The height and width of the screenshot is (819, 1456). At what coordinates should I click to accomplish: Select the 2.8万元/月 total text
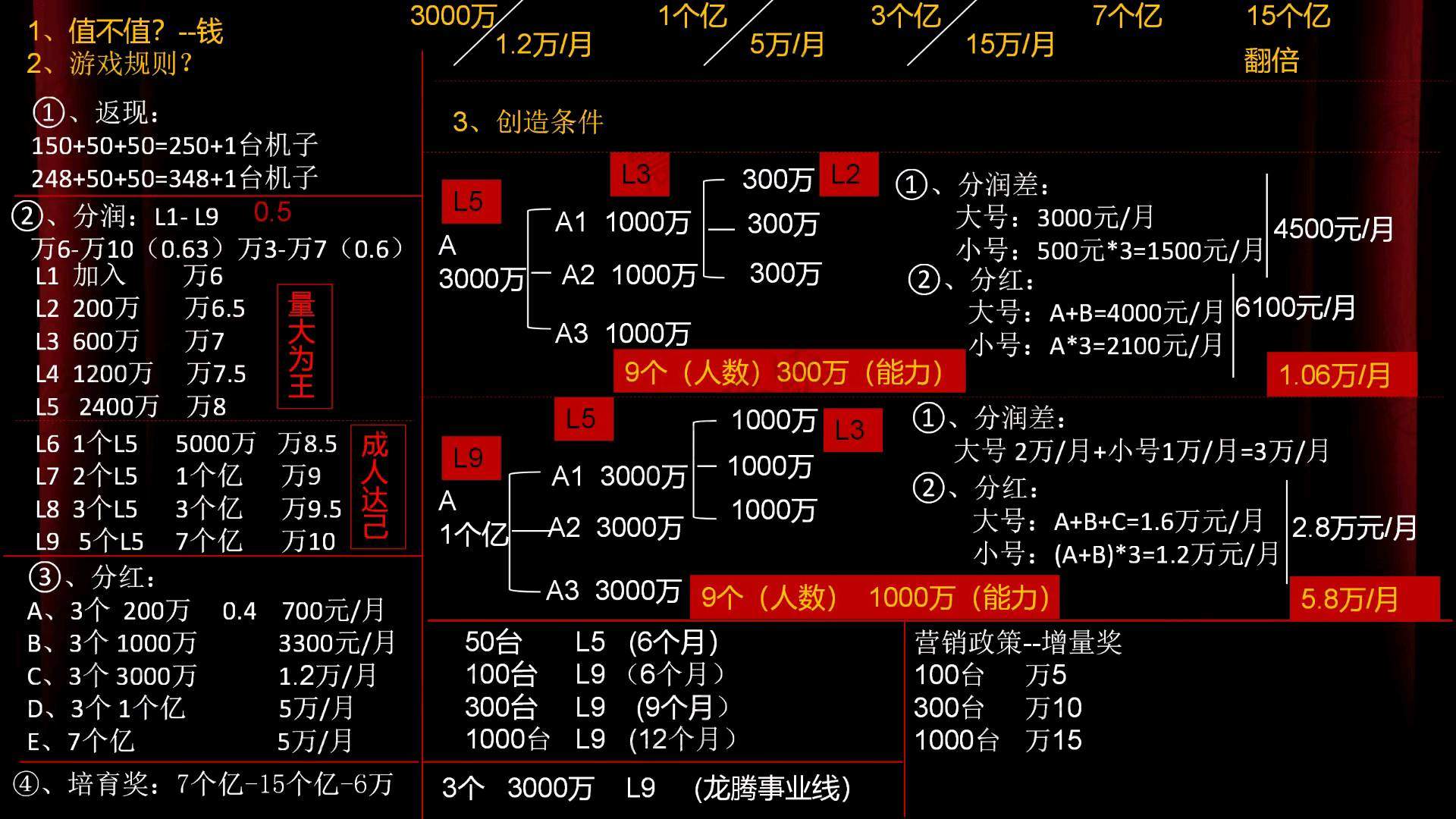[1354, 528]
